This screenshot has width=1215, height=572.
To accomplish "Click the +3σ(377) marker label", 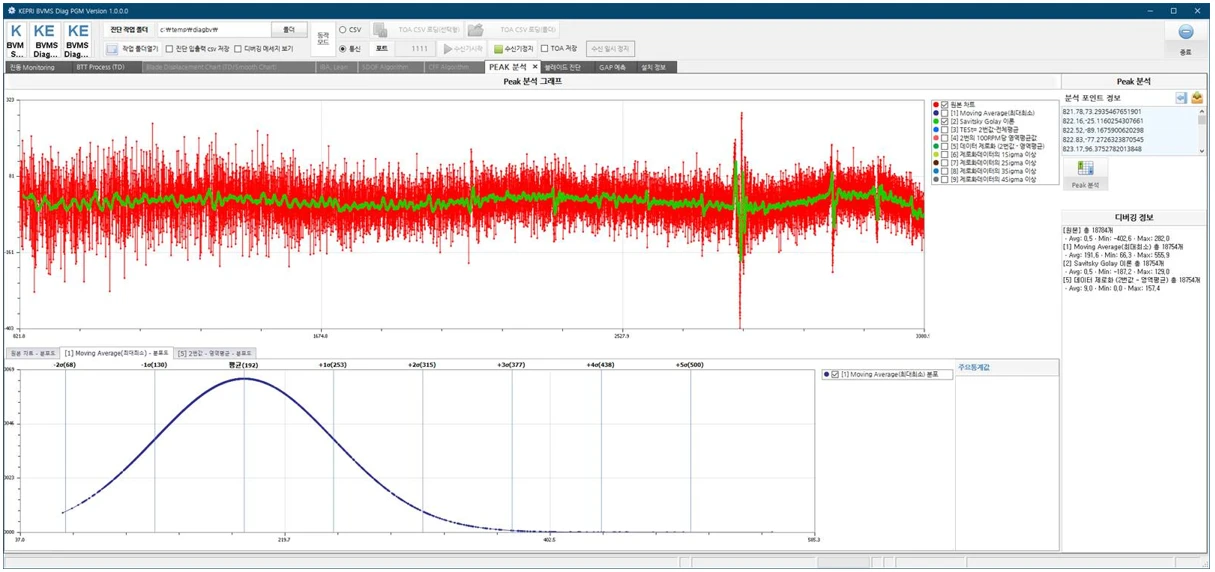I will point(511,365).
